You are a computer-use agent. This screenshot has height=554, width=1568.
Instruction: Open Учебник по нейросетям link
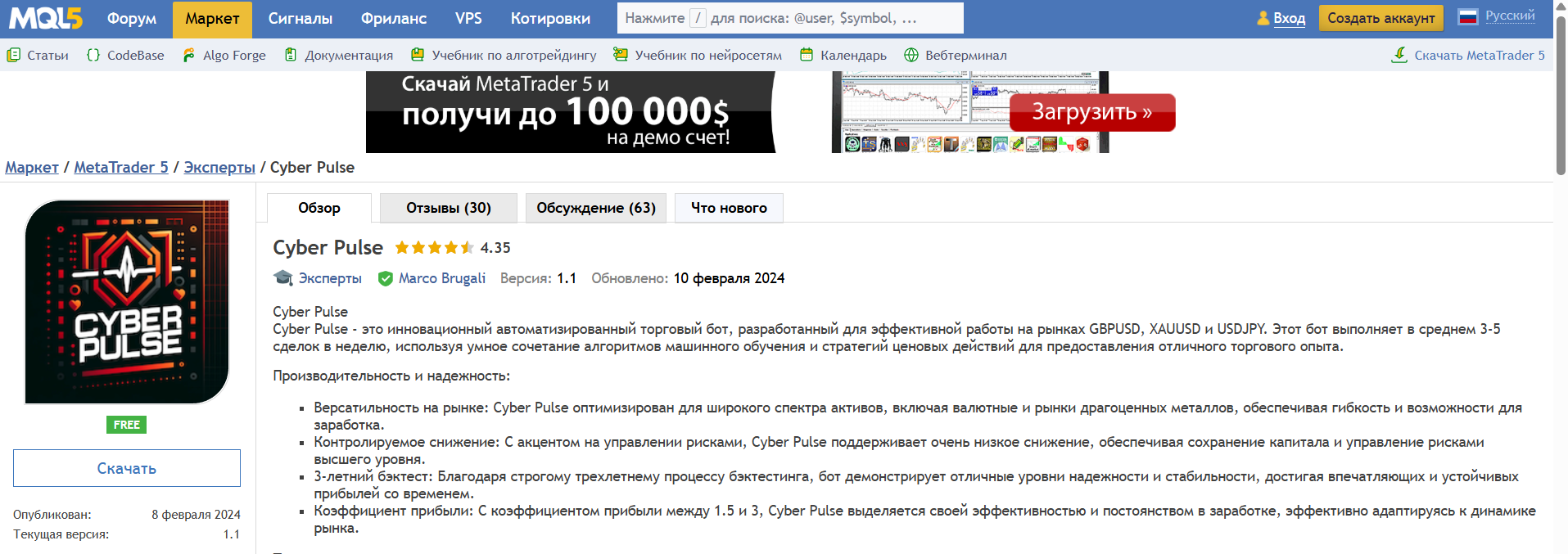708,56
